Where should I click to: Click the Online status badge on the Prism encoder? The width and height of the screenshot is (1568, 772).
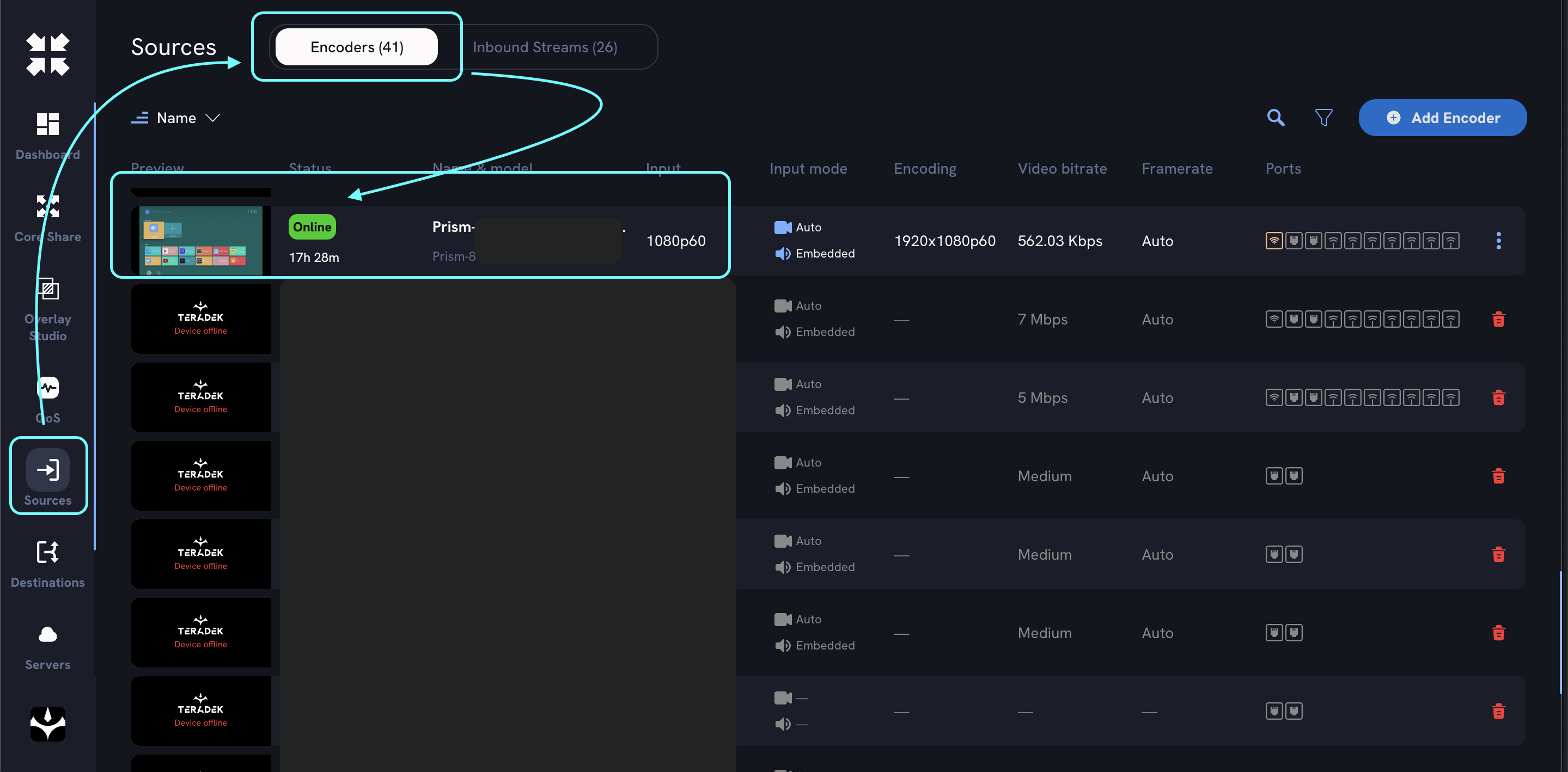click(x=311, y=226)
